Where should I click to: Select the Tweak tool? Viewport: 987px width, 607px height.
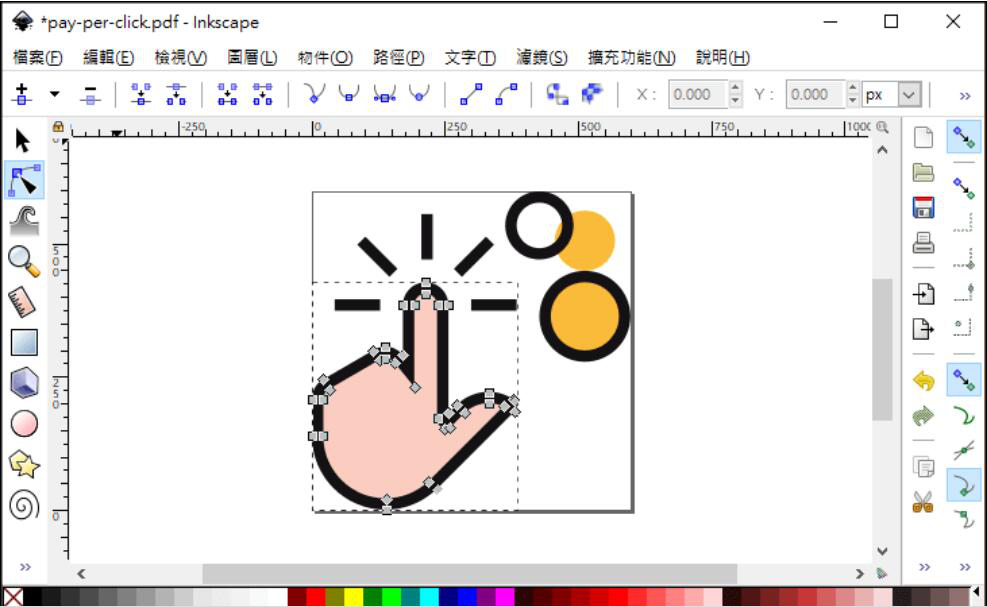pos(25,216)
